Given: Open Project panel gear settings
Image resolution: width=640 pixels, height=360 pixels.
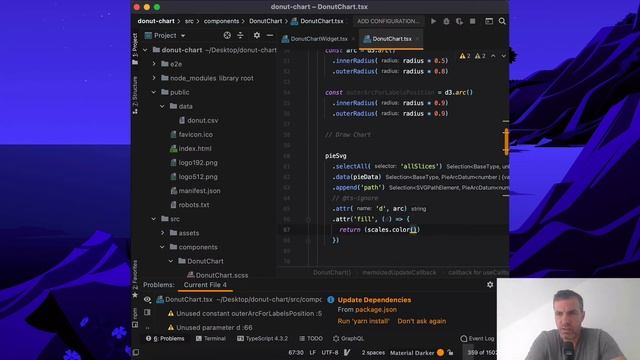Looking at the screenshot, I should pos(256,36).
